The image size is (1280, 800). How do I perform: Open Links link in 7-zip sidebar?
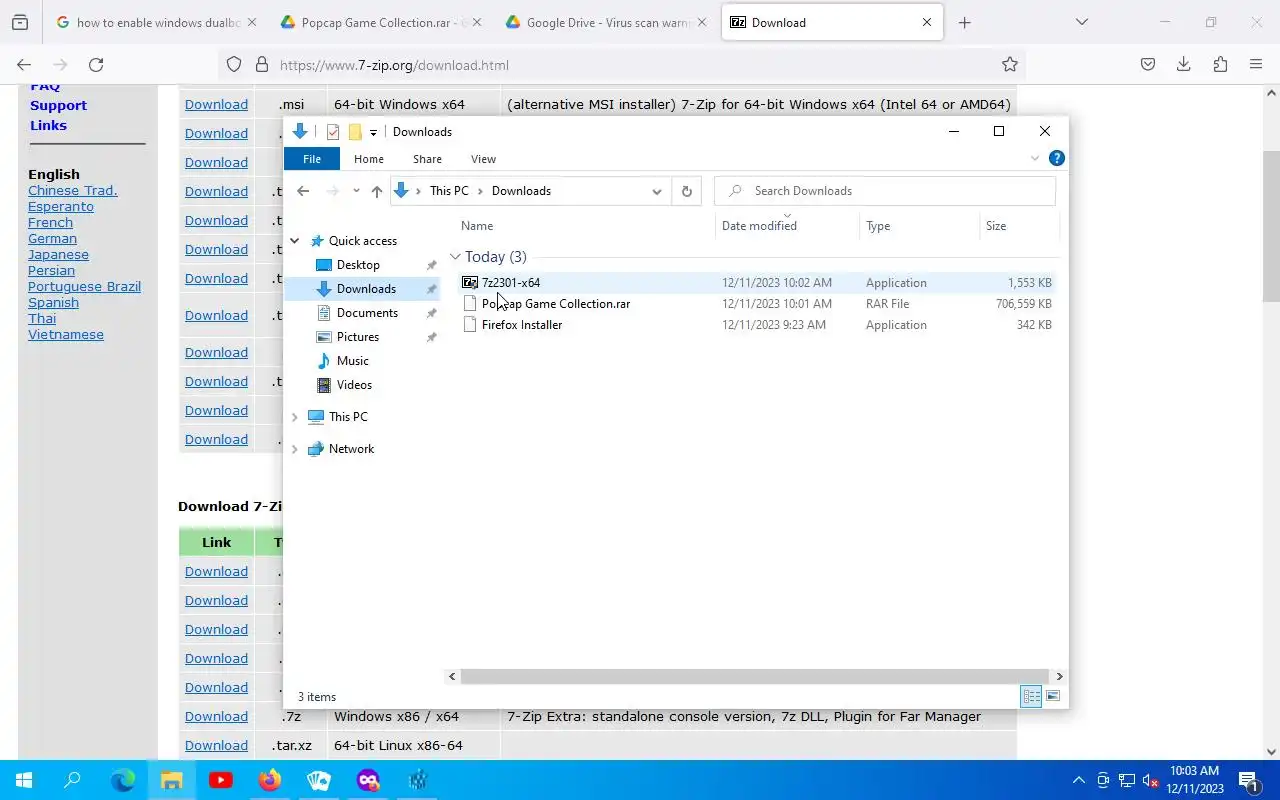tap(48, 126)
